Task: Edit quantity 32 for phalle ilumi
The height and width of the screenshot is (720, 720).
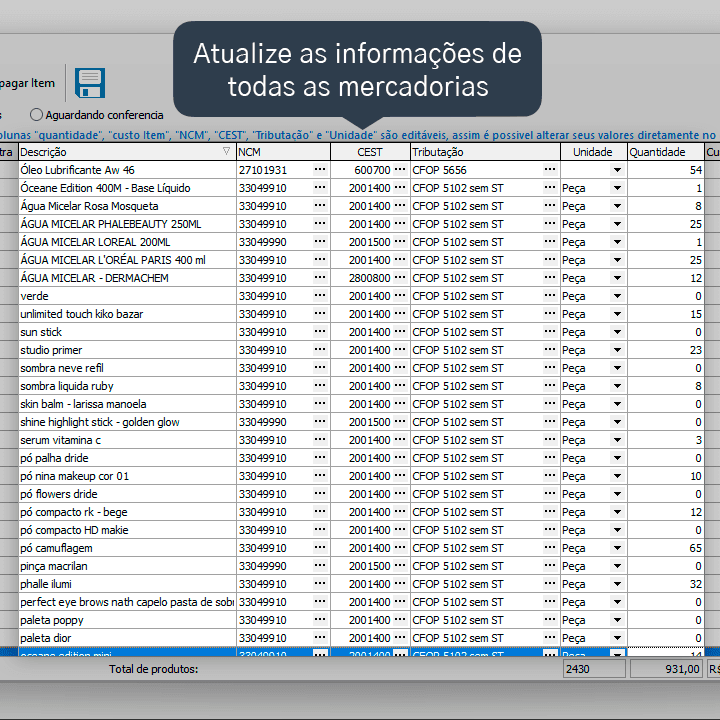Action: pyautogui.click(x=666, y=584)
